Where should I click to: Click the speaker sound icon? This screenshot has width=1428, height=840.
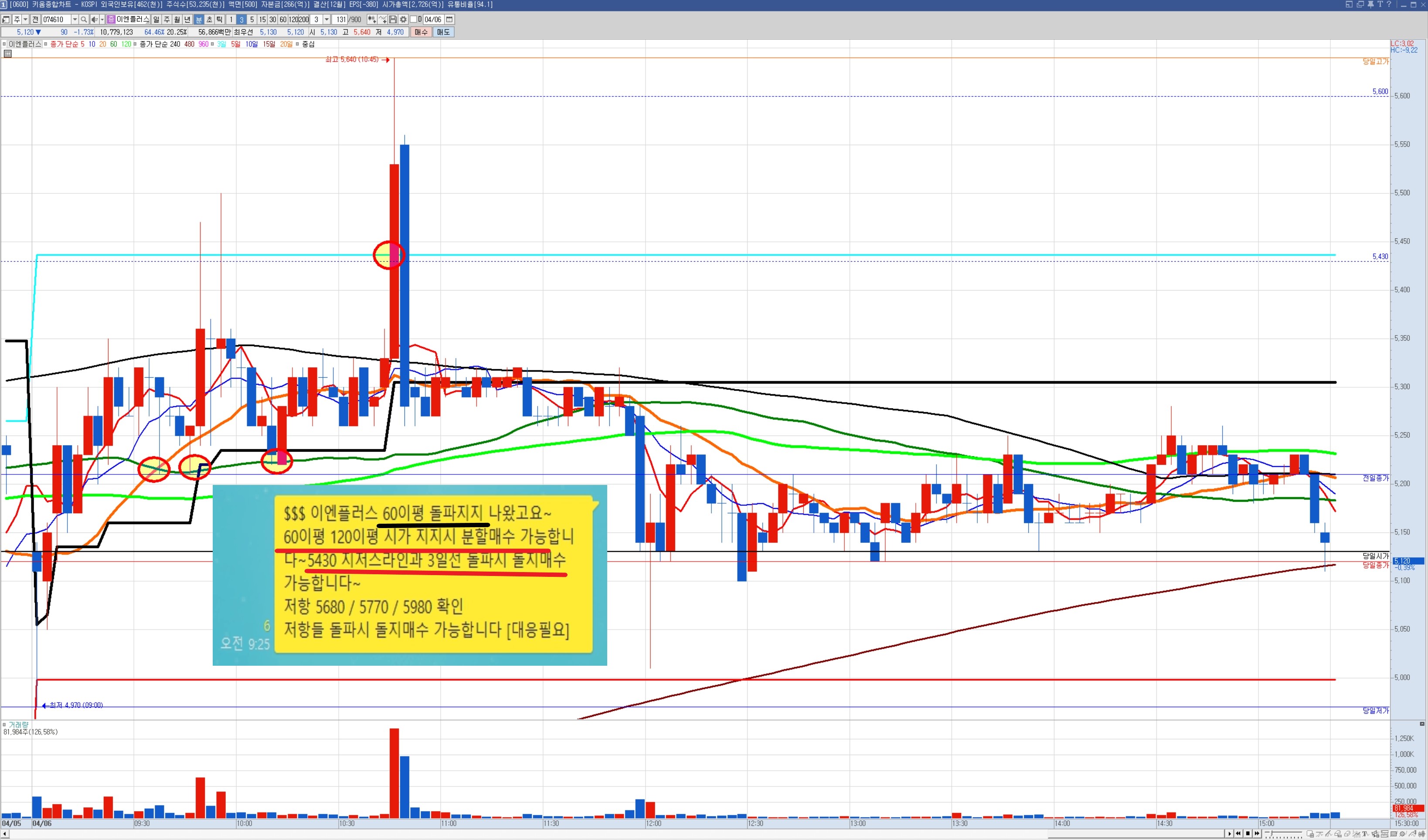click(x=95, y=20)
